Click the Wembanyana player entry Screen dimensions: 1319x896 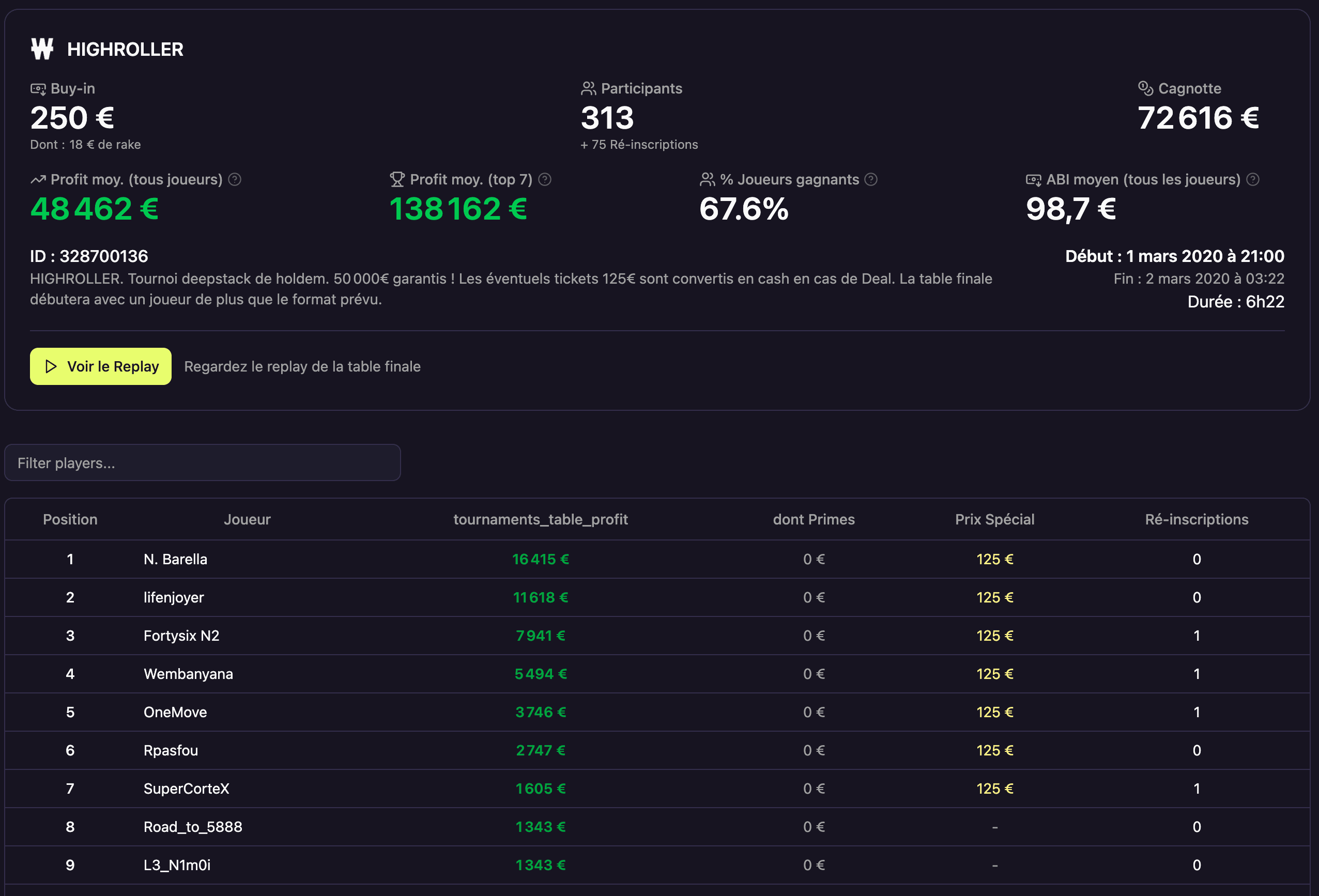click(189, 674)
